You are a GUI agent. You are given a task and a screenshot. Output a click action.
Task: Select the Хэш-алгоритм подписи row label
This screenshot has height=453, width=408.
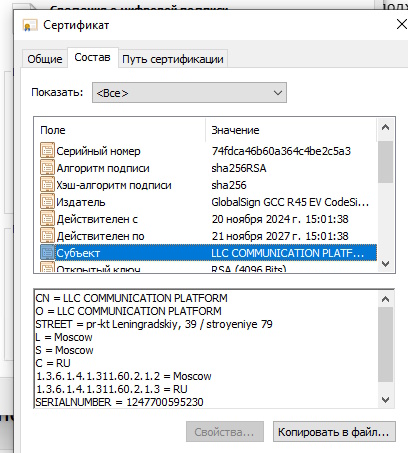[x=114, y=185]
